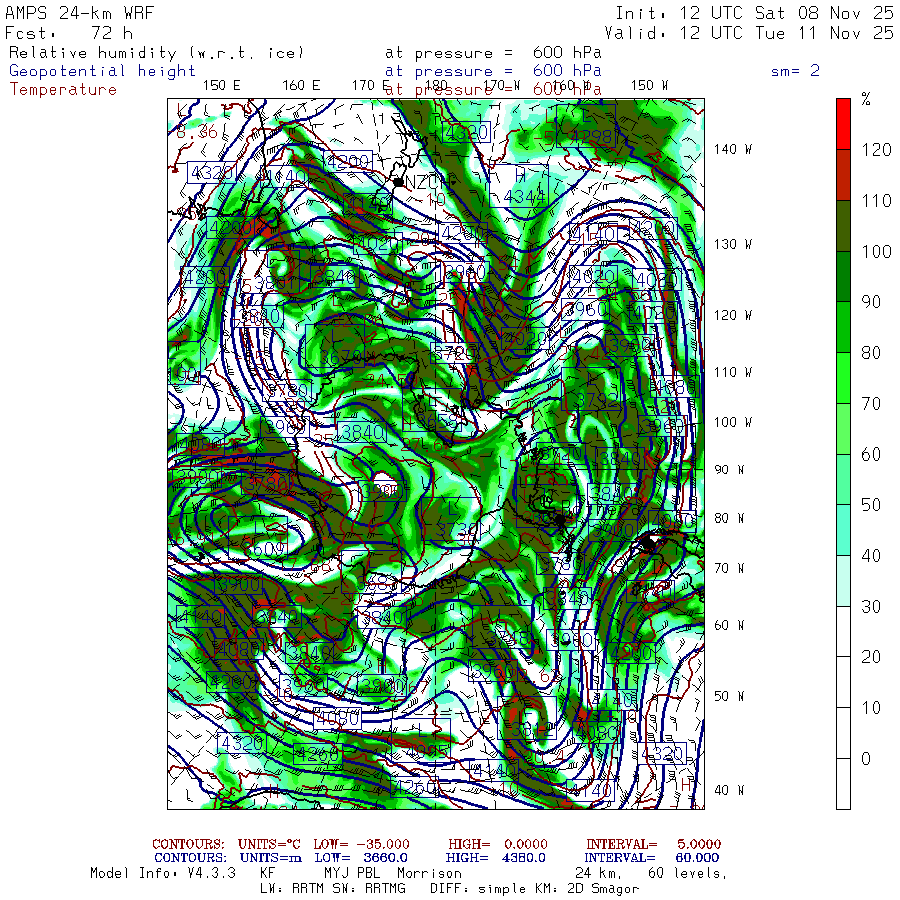Click the '70 W' axis label on right
This screenshot has width=900, height=900.
(728, 568)
